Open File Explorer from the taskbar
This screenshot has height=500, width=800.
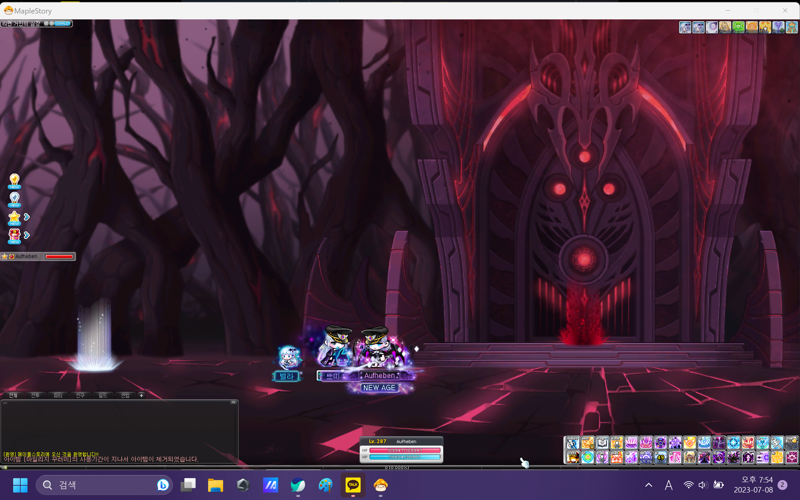pos(215,485)
